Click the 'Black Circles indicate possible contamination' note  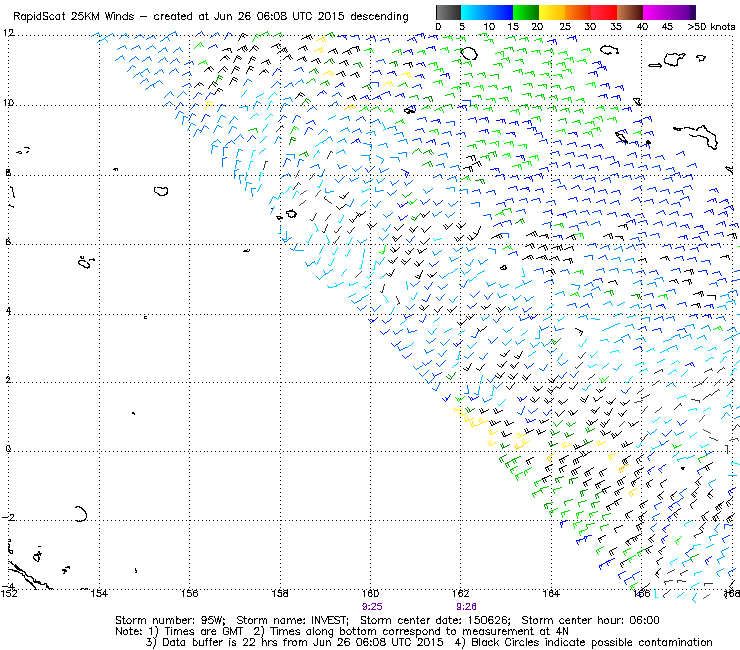tap(592, 642)
